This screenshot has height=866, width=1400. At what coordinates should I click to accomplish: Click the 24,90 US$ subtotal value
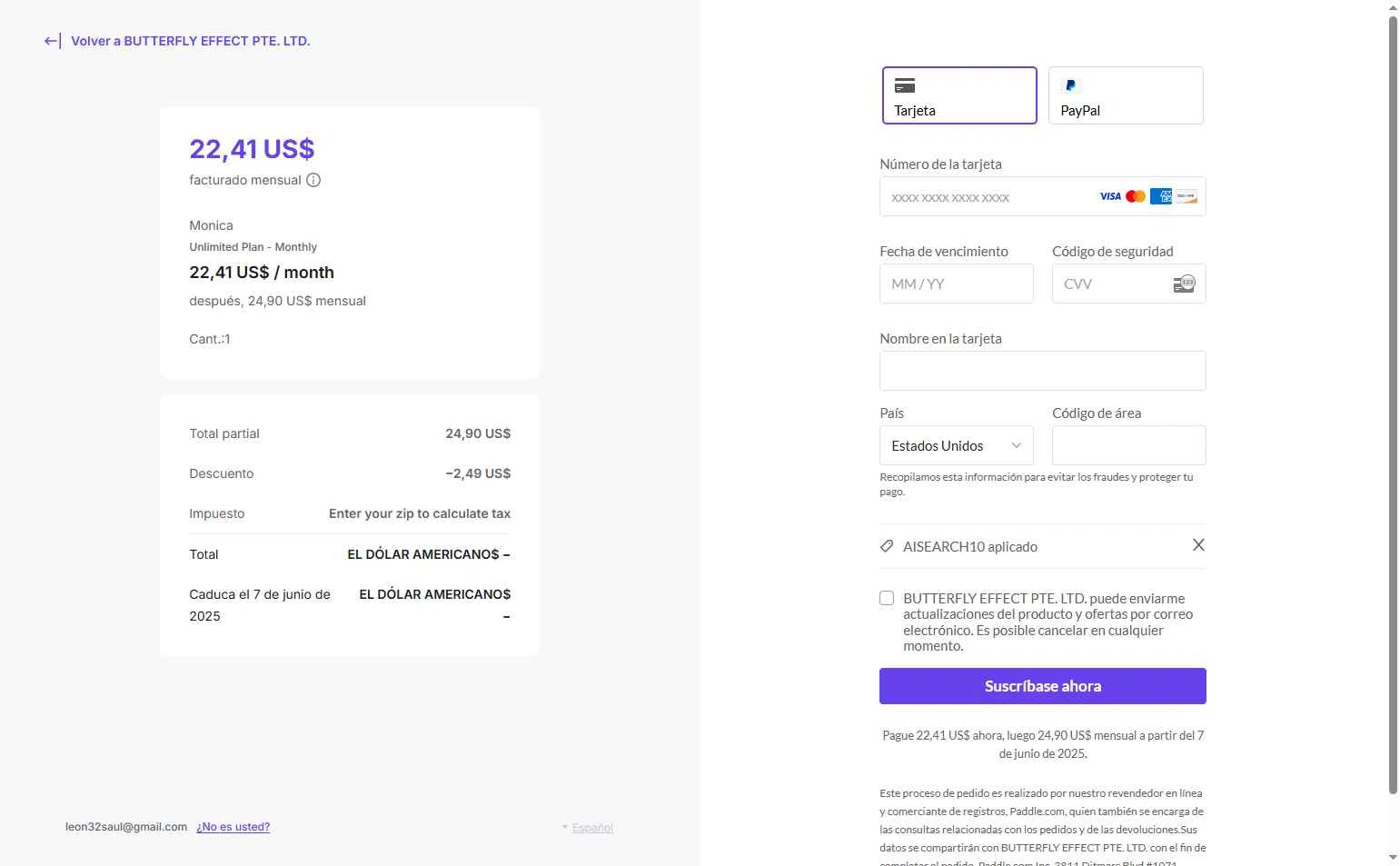[x=478, y=433]
